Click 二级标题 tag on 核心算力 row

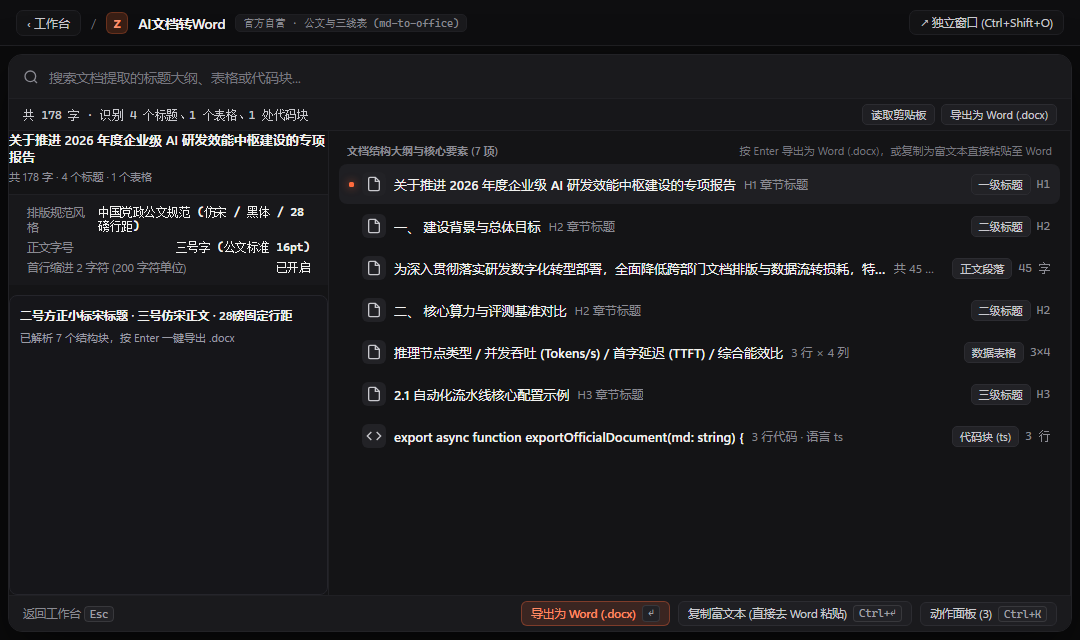point(1000,311)
